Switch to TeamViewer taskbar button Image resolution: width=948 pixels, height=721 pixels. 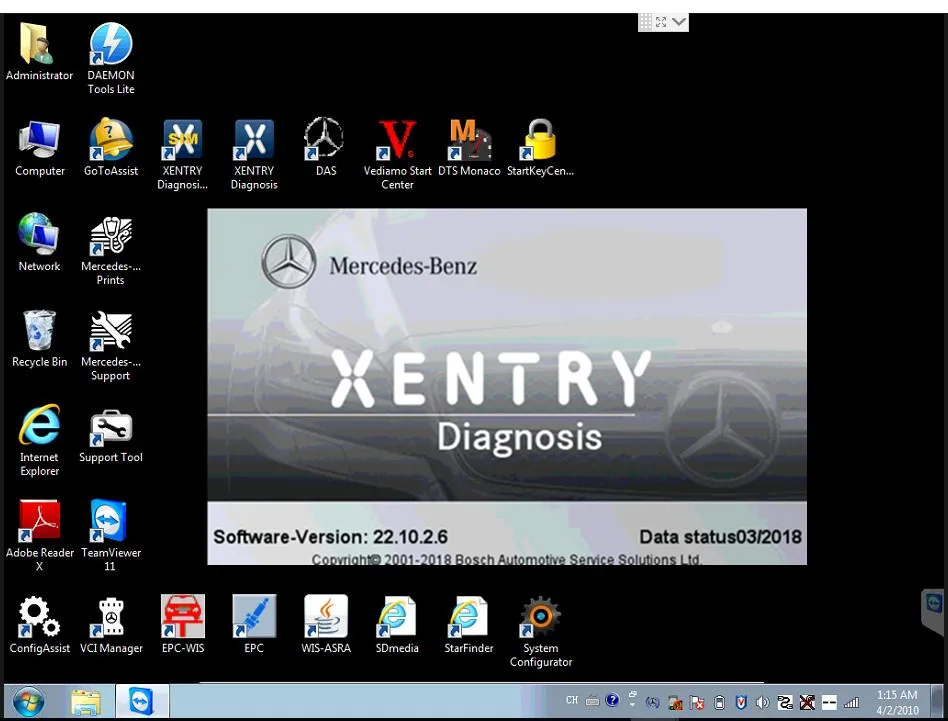click(142, 702)
